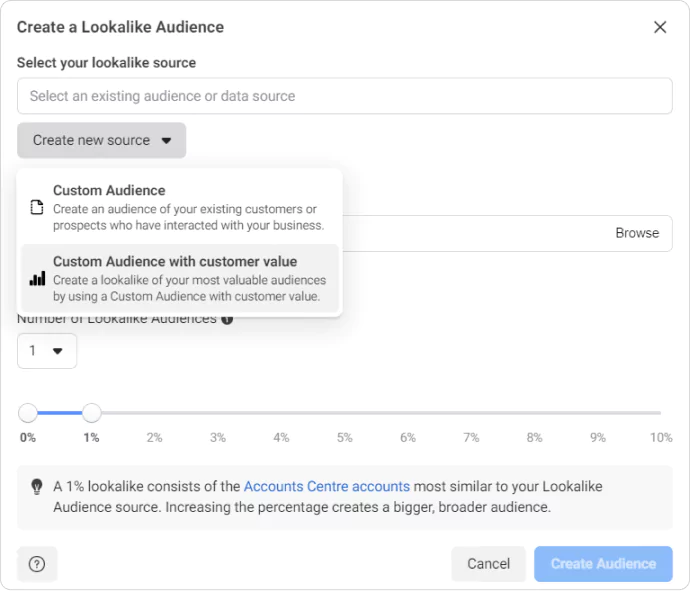
Task: Click the document icon beside Custom Audience
Action: [37, 208]
